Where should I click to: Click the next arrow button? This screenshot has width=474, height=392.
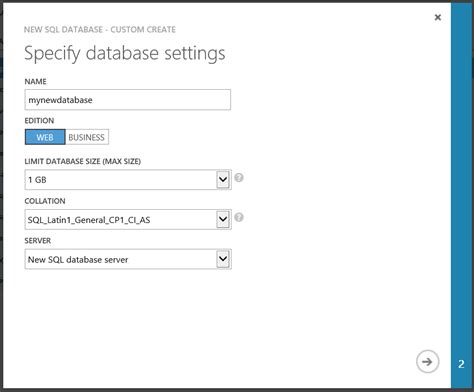[x=427, y=362]
